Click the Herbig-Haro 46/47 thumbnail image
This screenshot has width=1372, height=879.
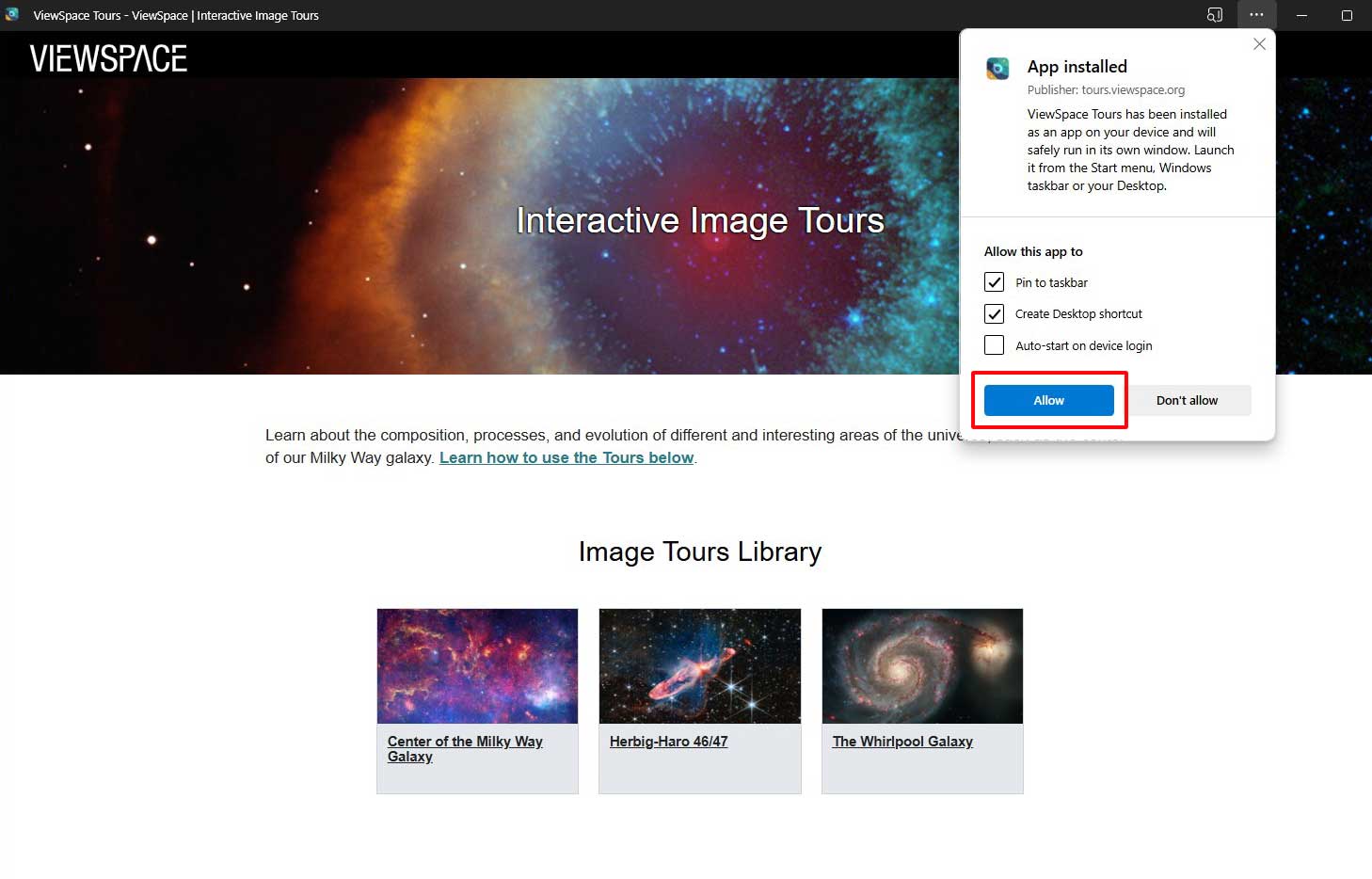tap(700, 666)
